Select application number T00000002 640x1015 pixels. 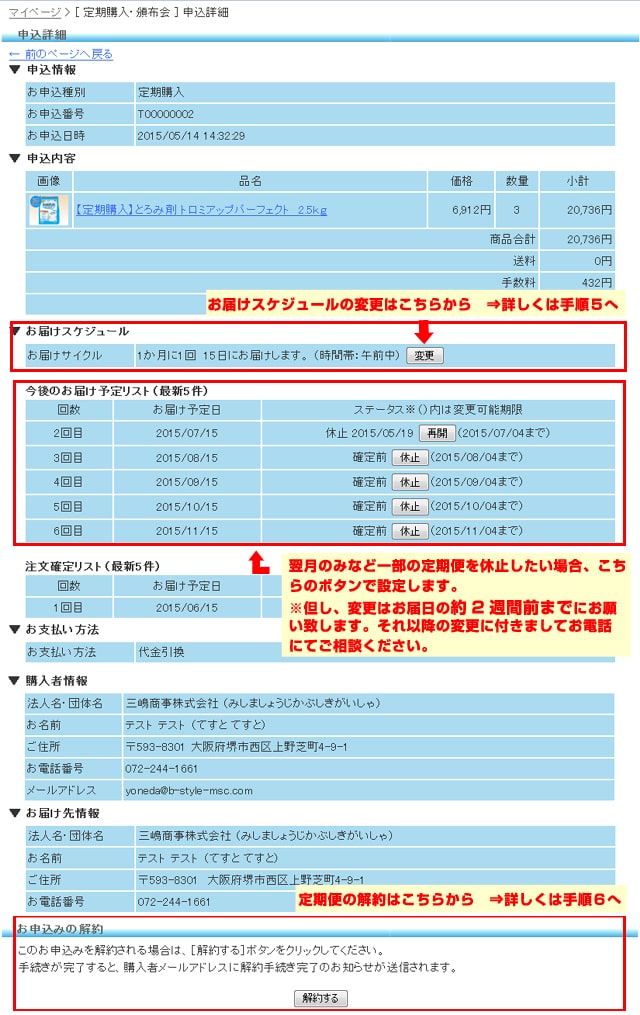(x=166, y=114)
